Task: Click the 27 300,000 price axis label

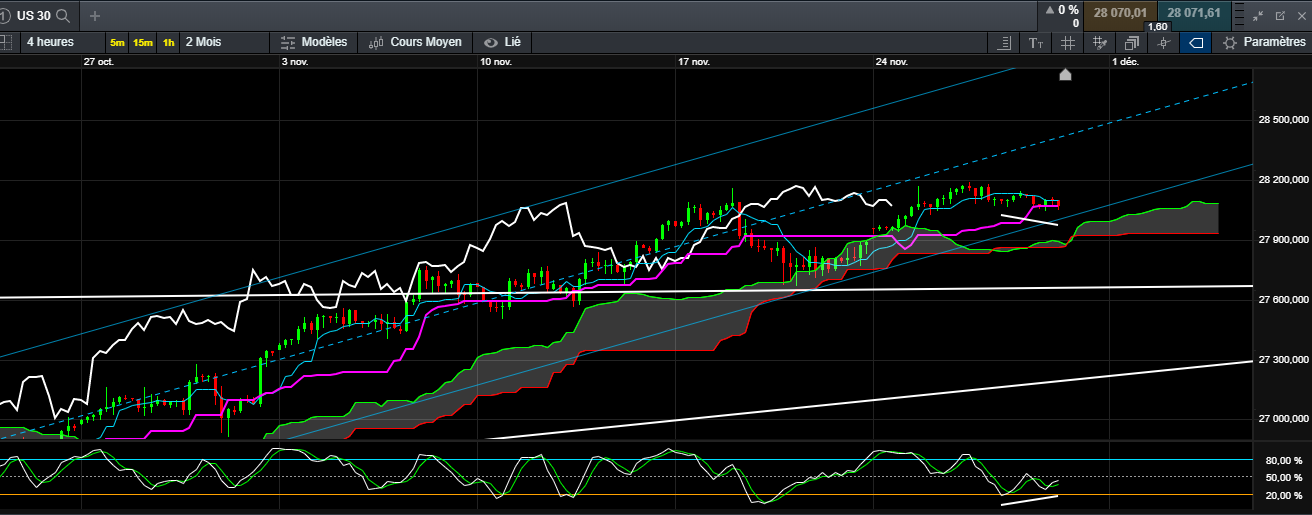Action: 1284,359
